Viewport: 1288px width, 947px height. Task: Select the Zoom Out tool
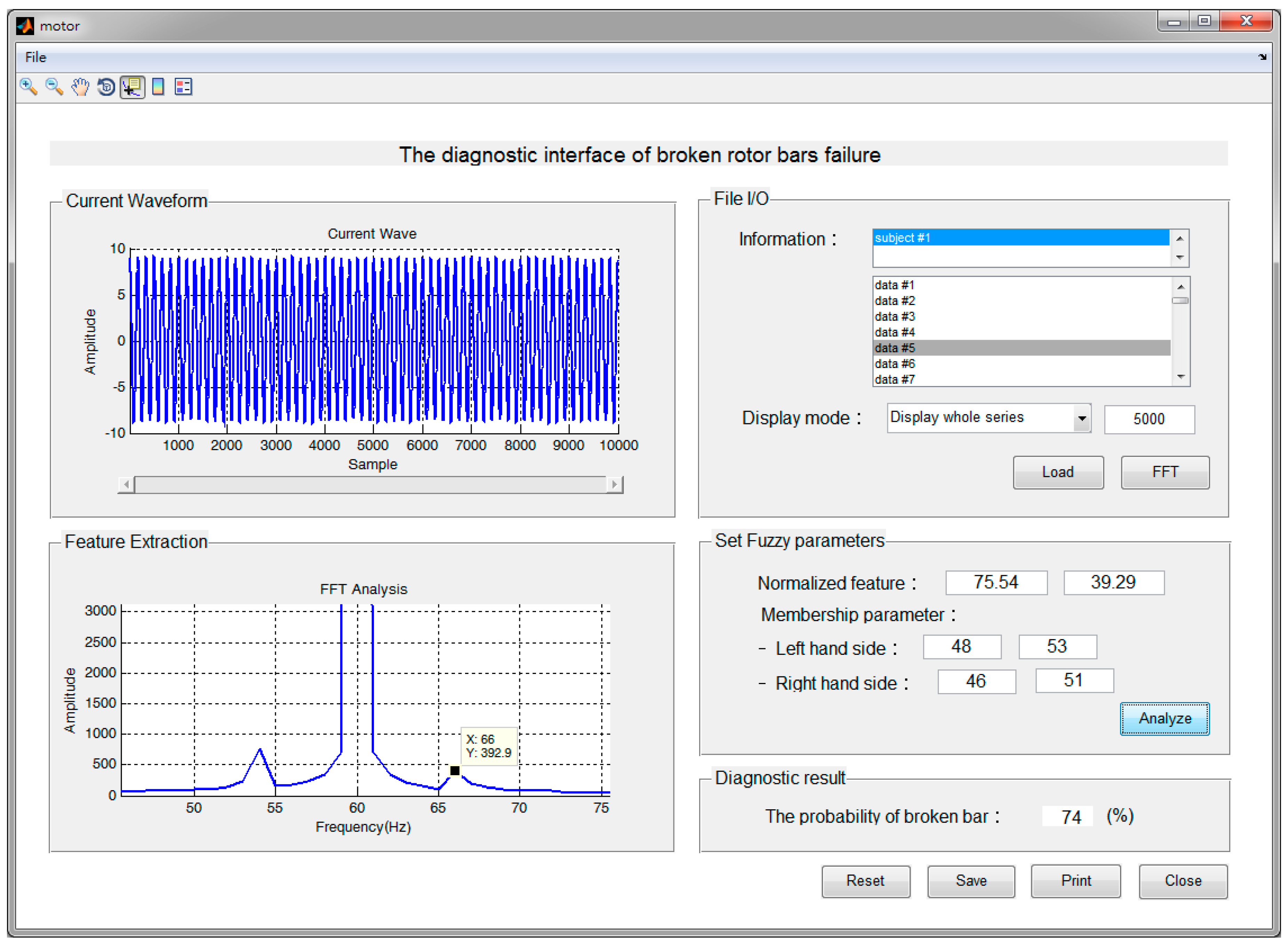click(54, 87)
